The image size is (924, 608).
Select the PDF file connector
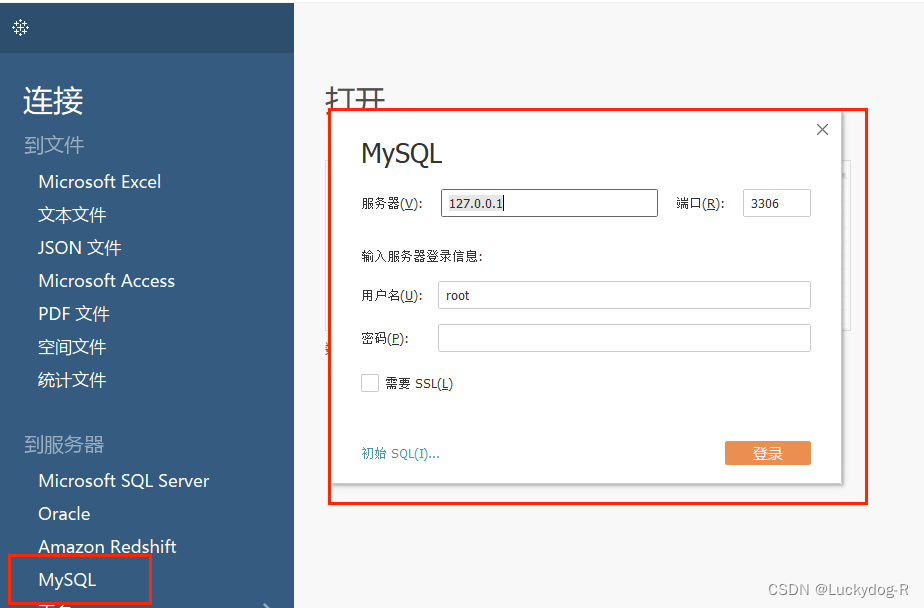[x=74, y=314]
